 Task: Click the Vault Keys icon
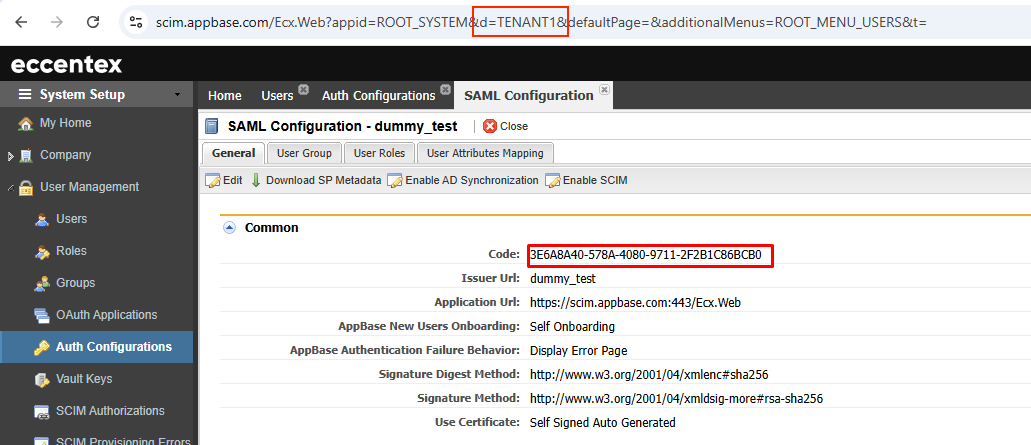pyautogui.click(x=42, y=379)
